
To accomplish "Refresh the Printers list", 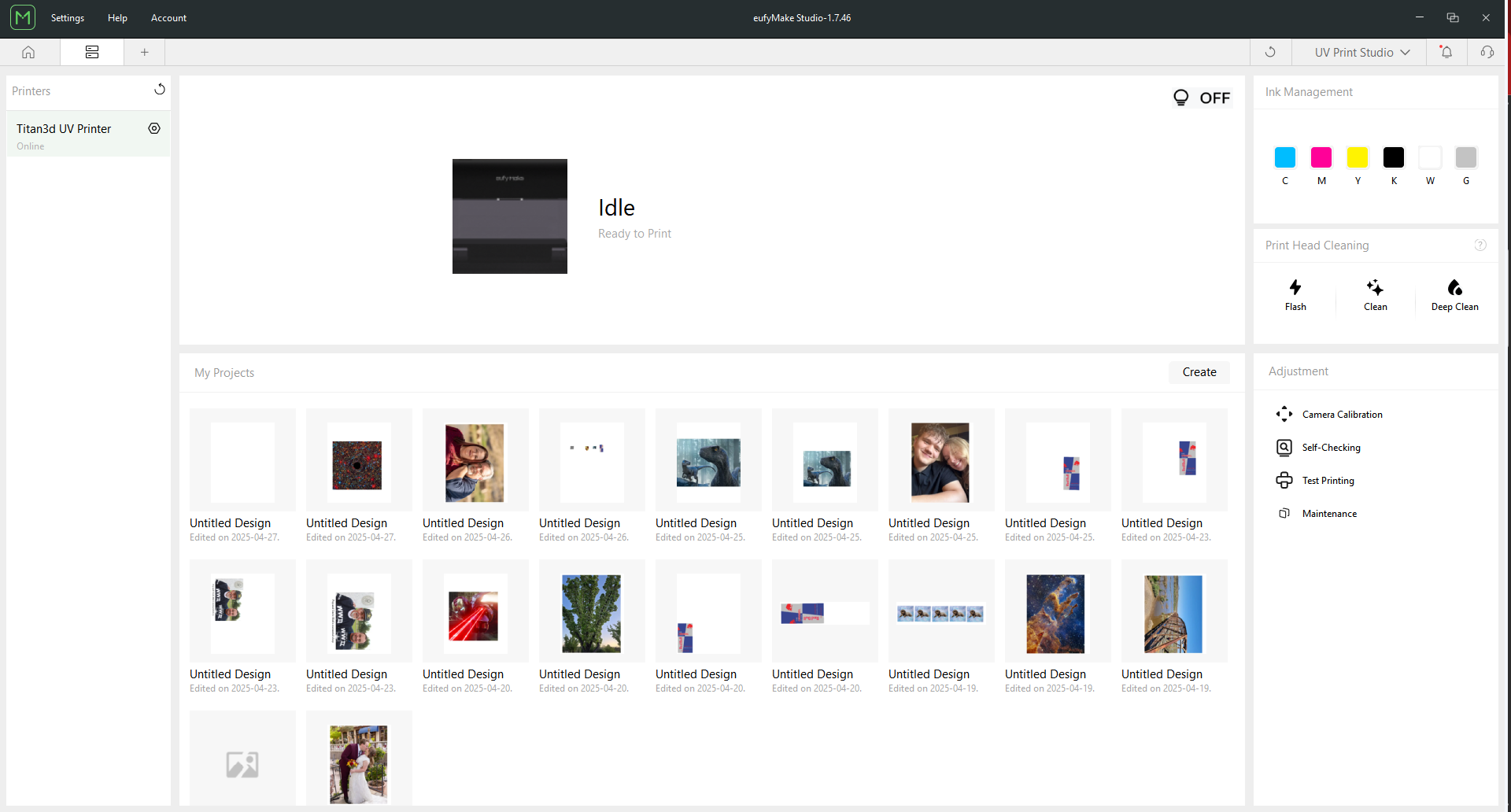I will point(160,90).
